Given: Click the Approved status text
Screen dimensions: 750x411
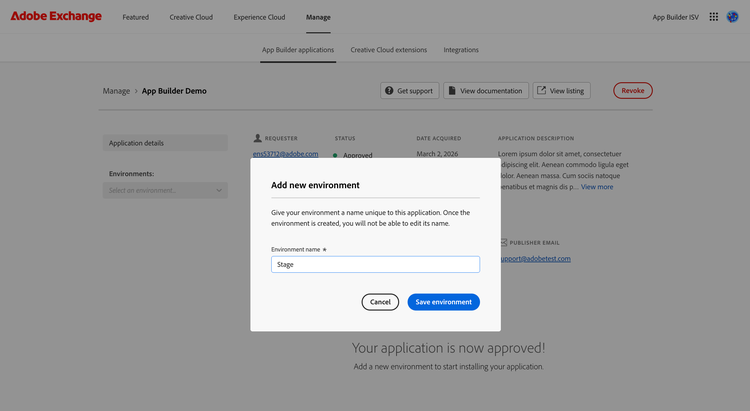Looking at the screenshot, I should [x=357, y=155].
